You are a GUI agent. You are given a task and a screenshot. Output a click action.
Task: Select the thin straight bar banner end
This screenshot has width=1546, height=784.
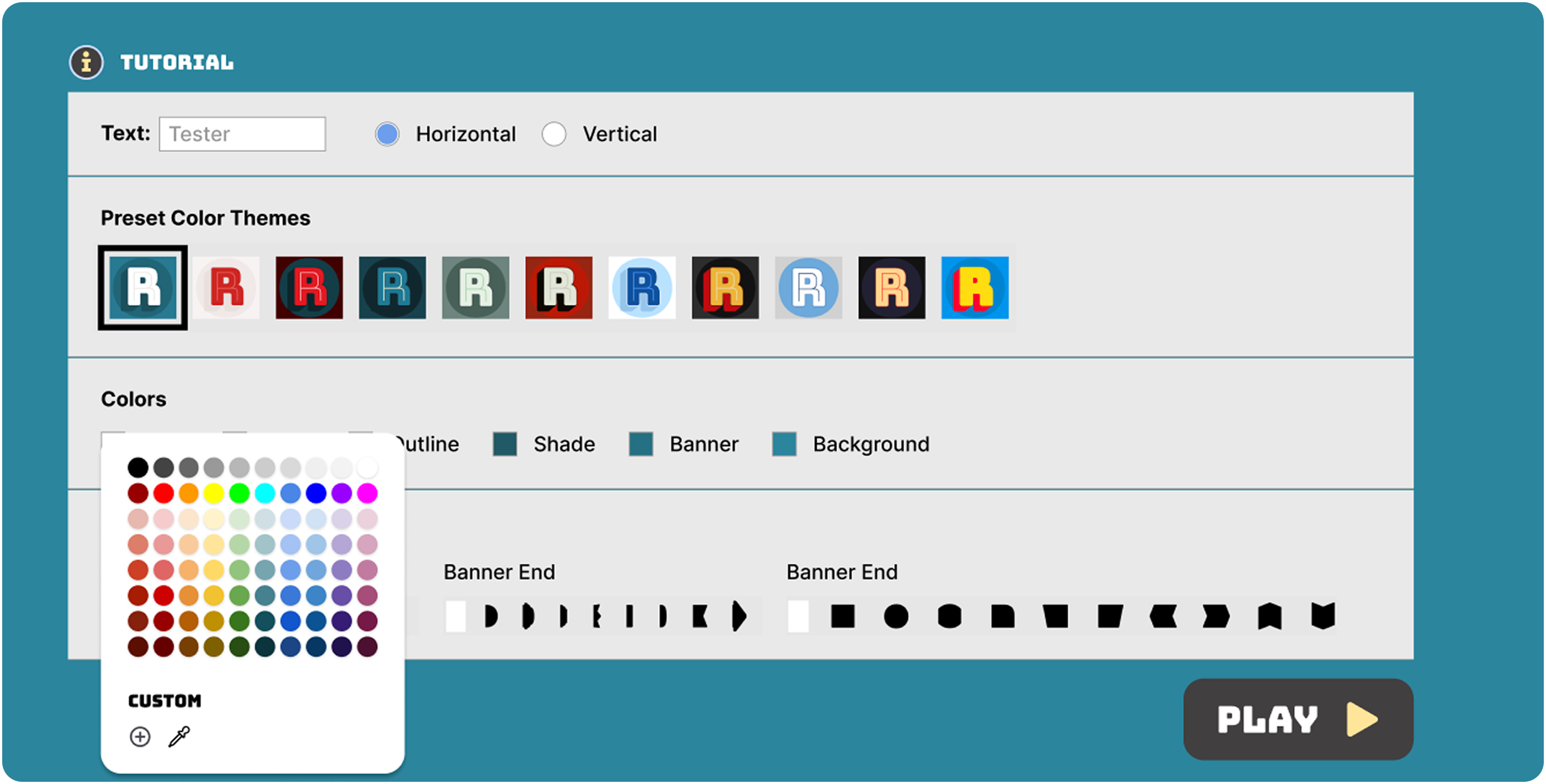pos(629,617)
